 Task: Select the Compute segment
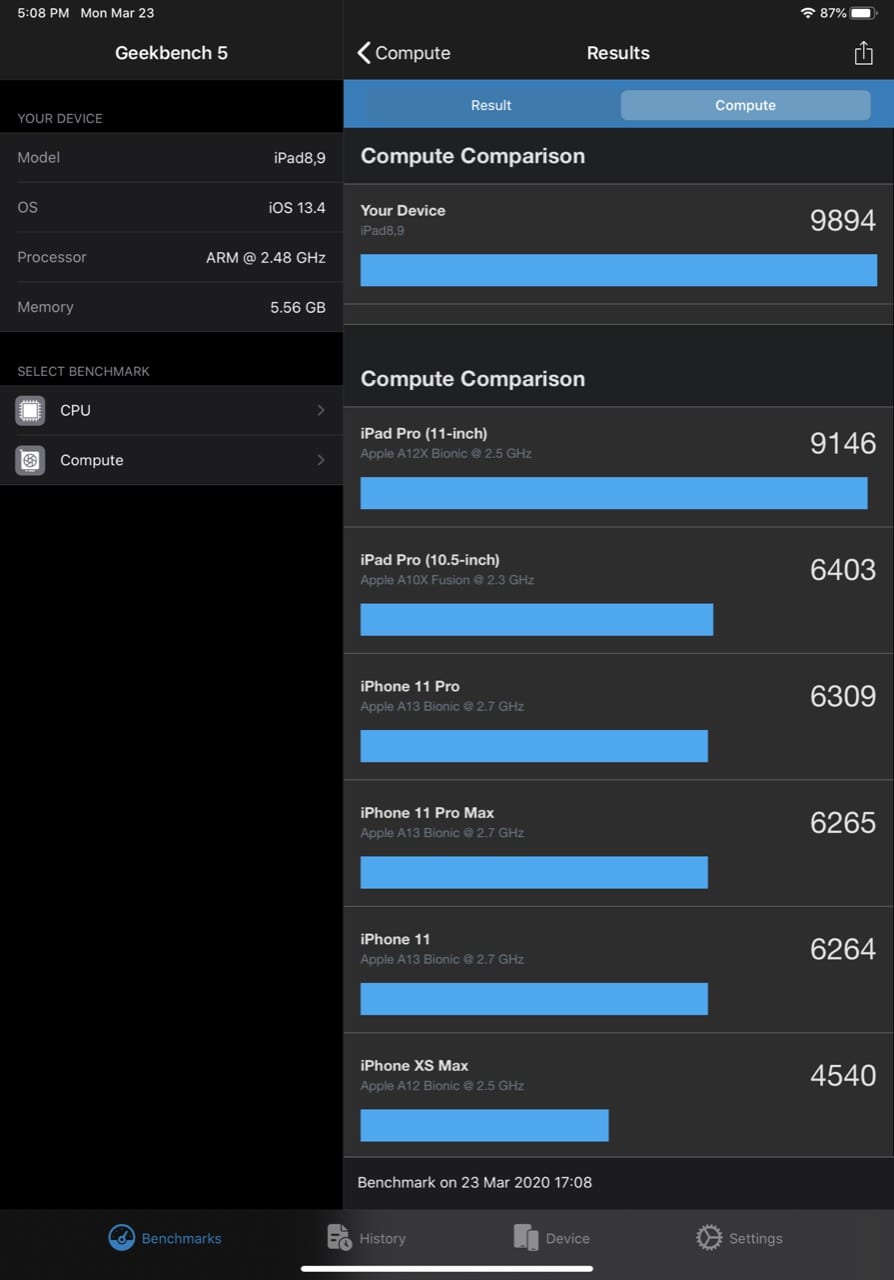(745, 105)
